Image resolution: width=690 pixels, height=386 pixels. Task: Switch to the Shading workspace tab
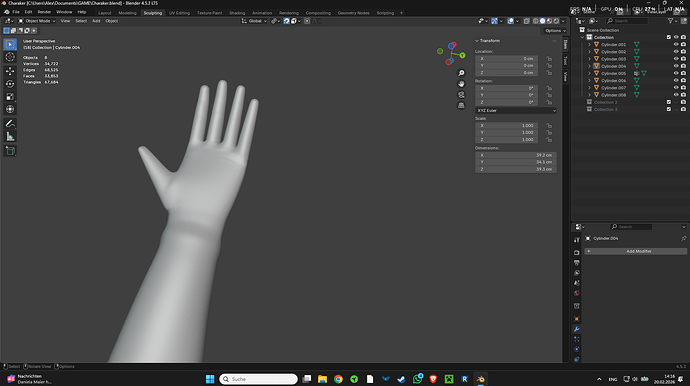pyautogui.click(x=237, y=13)
